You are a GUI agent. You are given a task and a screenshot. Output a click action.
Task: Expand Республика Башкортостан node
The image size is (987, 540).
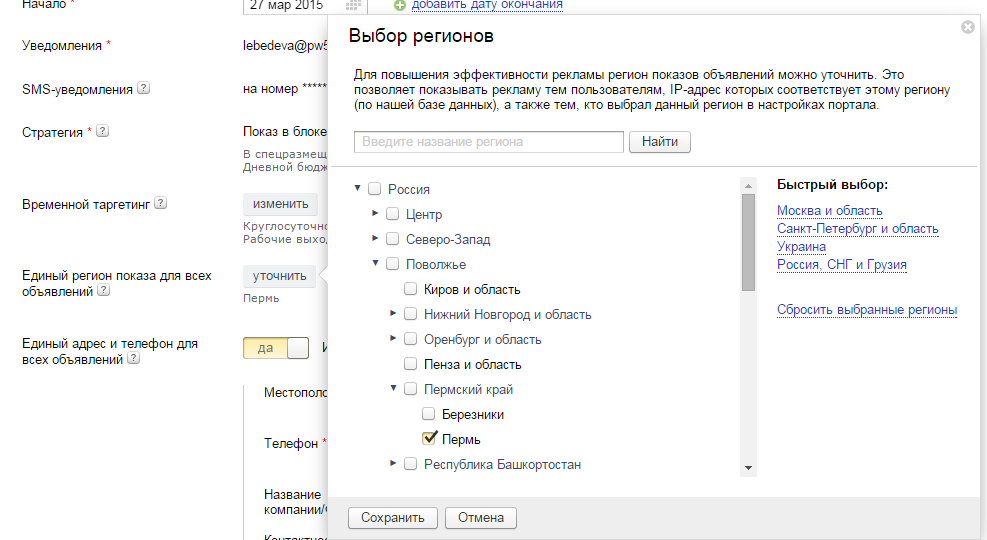tap(393, 463)
